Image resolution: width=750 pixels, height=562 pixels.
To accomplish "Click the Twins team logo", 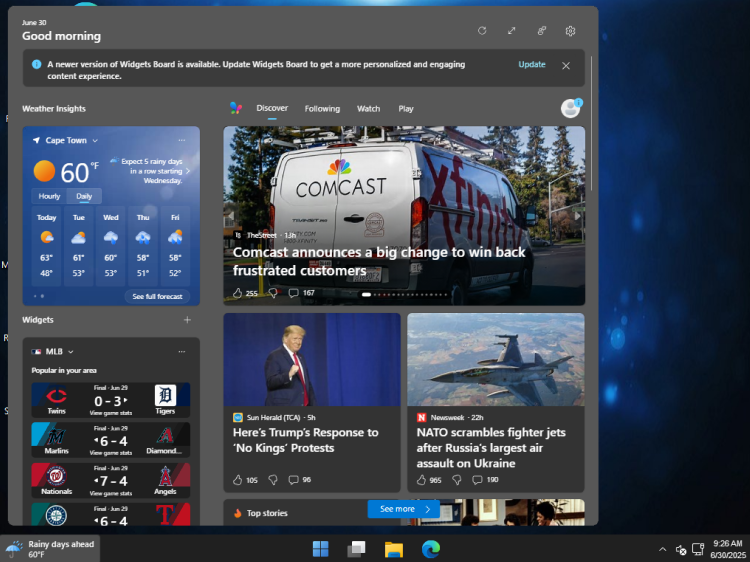I will [x=56, y=396].
